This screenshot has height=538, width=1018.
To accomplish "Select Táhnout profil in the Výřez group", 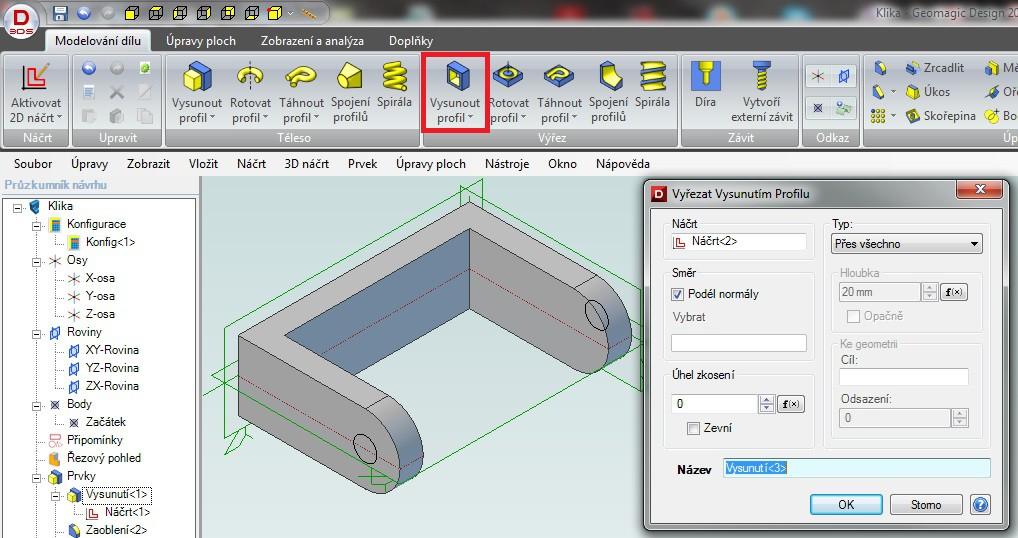I will 559,92.
